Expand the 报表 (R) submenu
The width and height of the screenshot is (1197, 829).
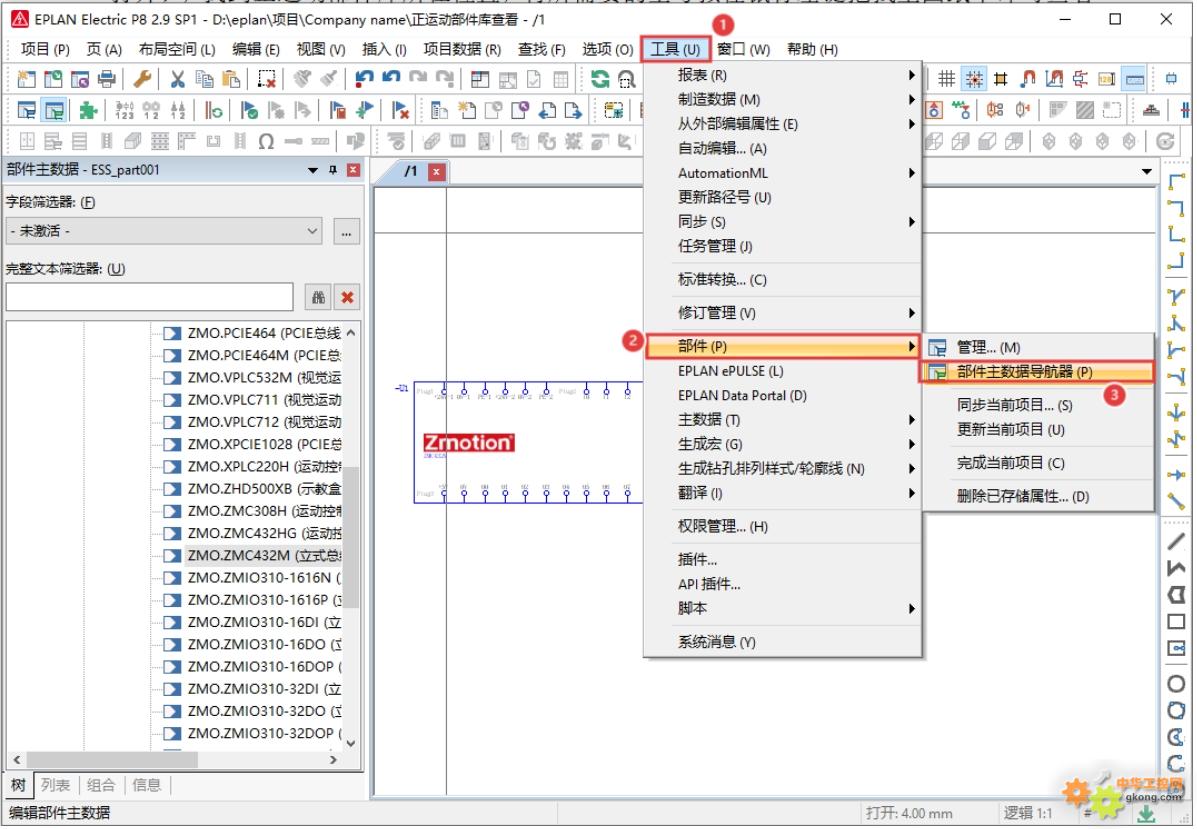(x=783, y=75)
